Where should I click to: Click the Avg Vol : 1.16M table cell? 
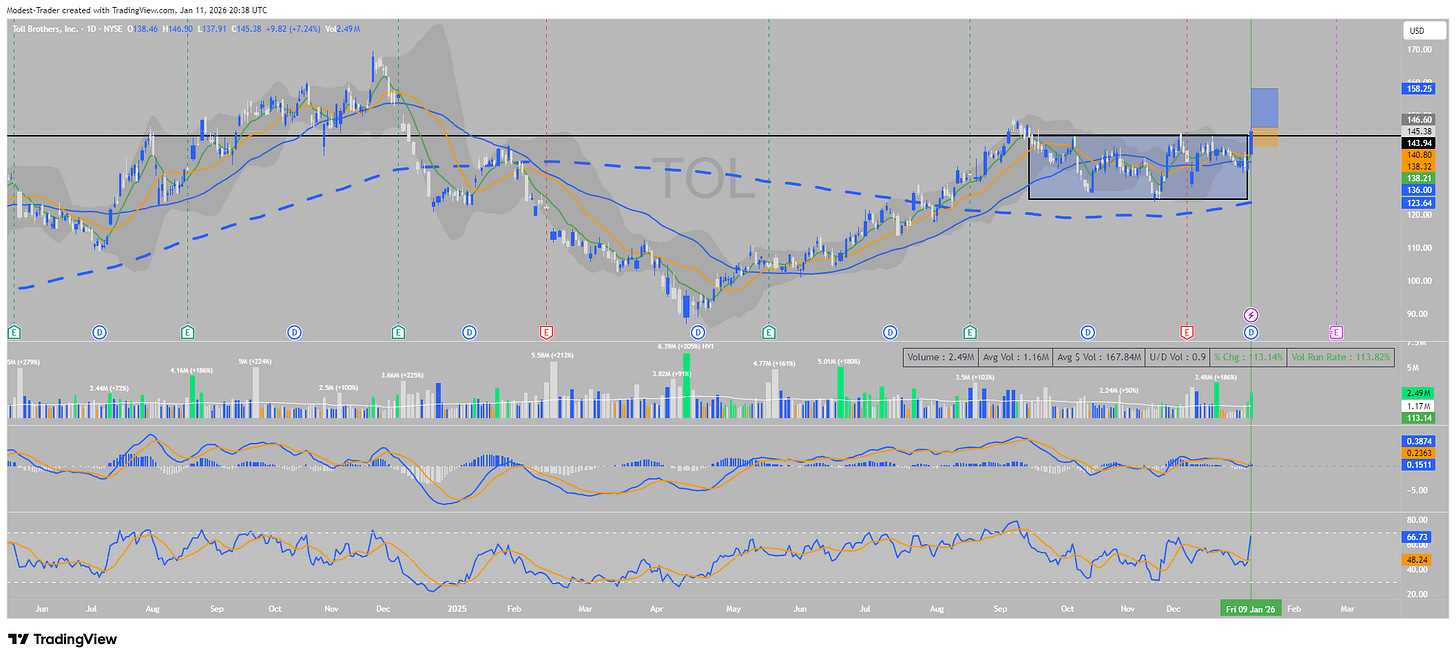[1014, 357]
